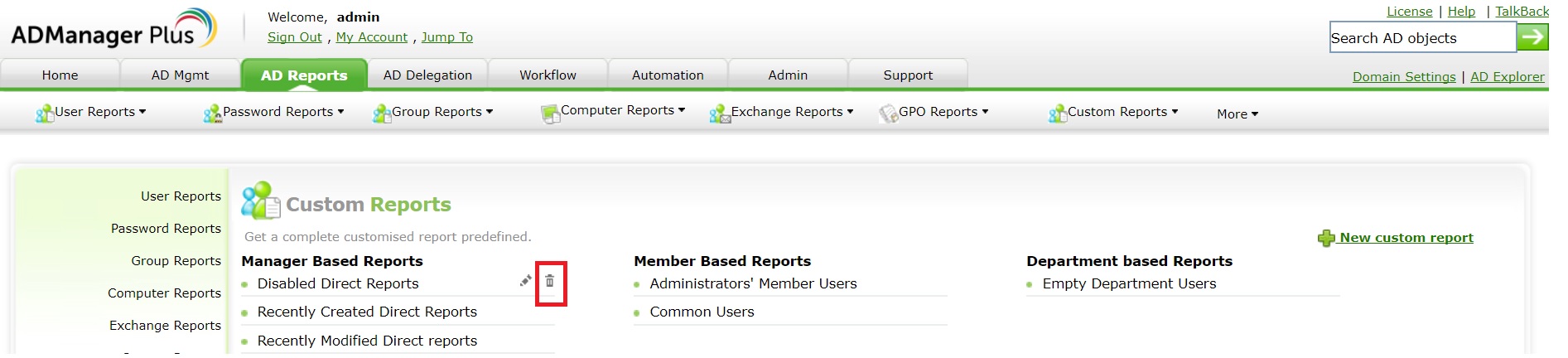
Task: Click the Search AD objects input field
Action: click(x=1421, y=38)
